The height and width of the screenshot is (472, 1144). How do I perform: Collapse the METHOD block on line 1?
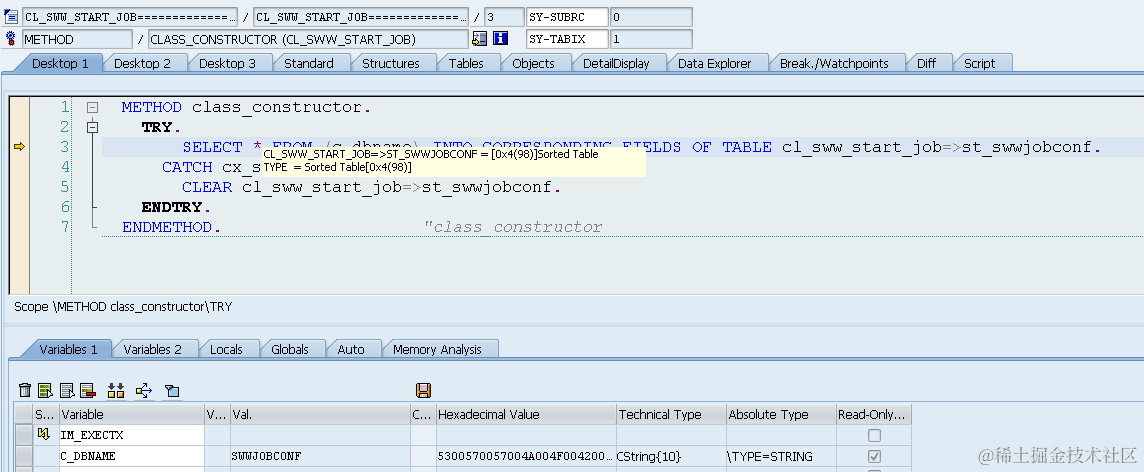point(92,107)
